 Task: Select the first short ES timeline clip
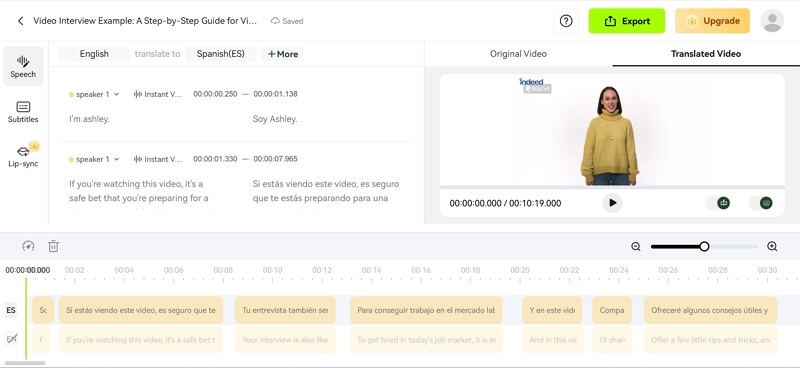coord(43,310)
